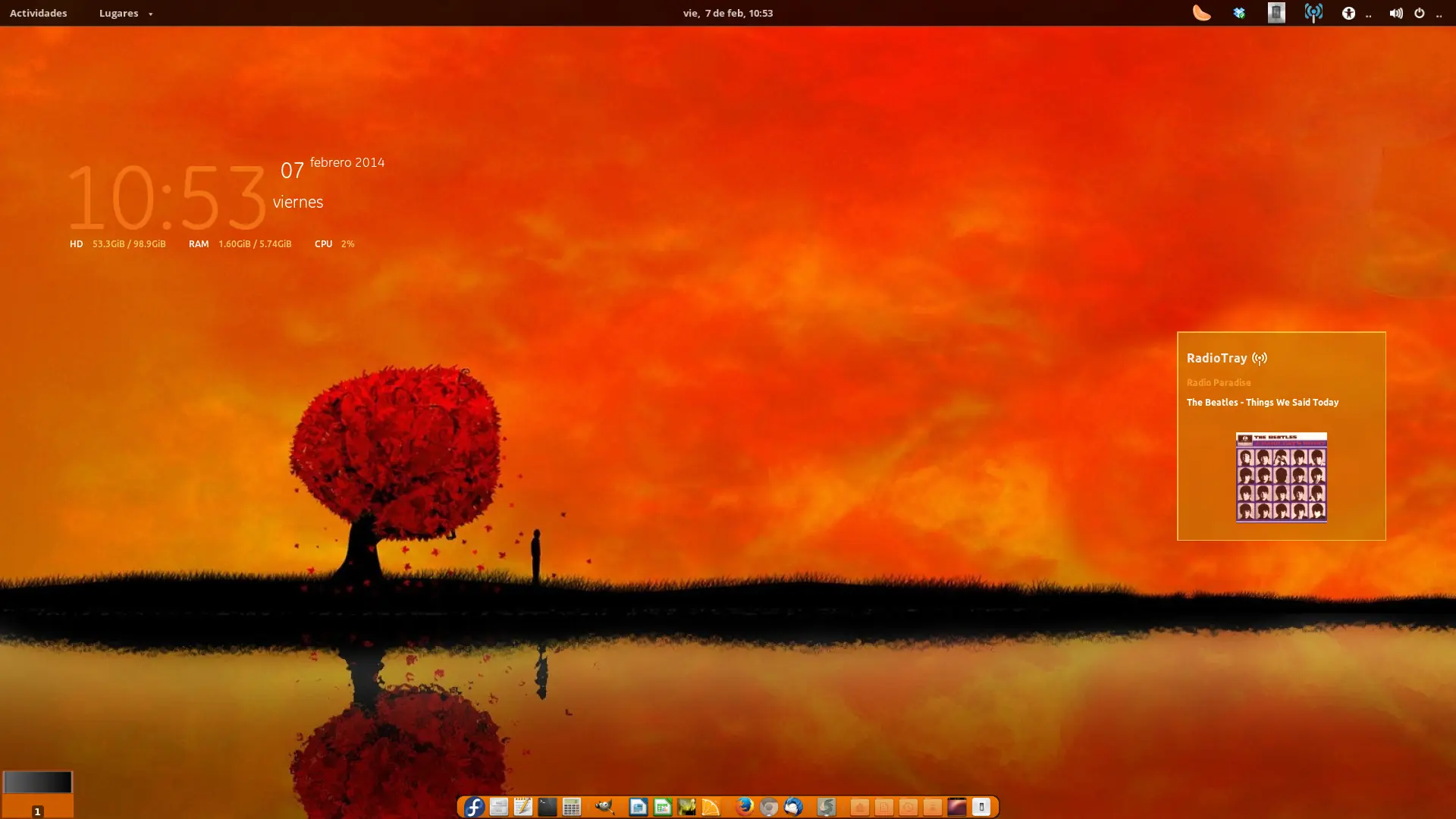Image resolution: width=1456 pixels, height=819 pixels.
Task: Click the Beatles album cover thumbnail
Action: pyautogui.click(x=1281, y=477)
